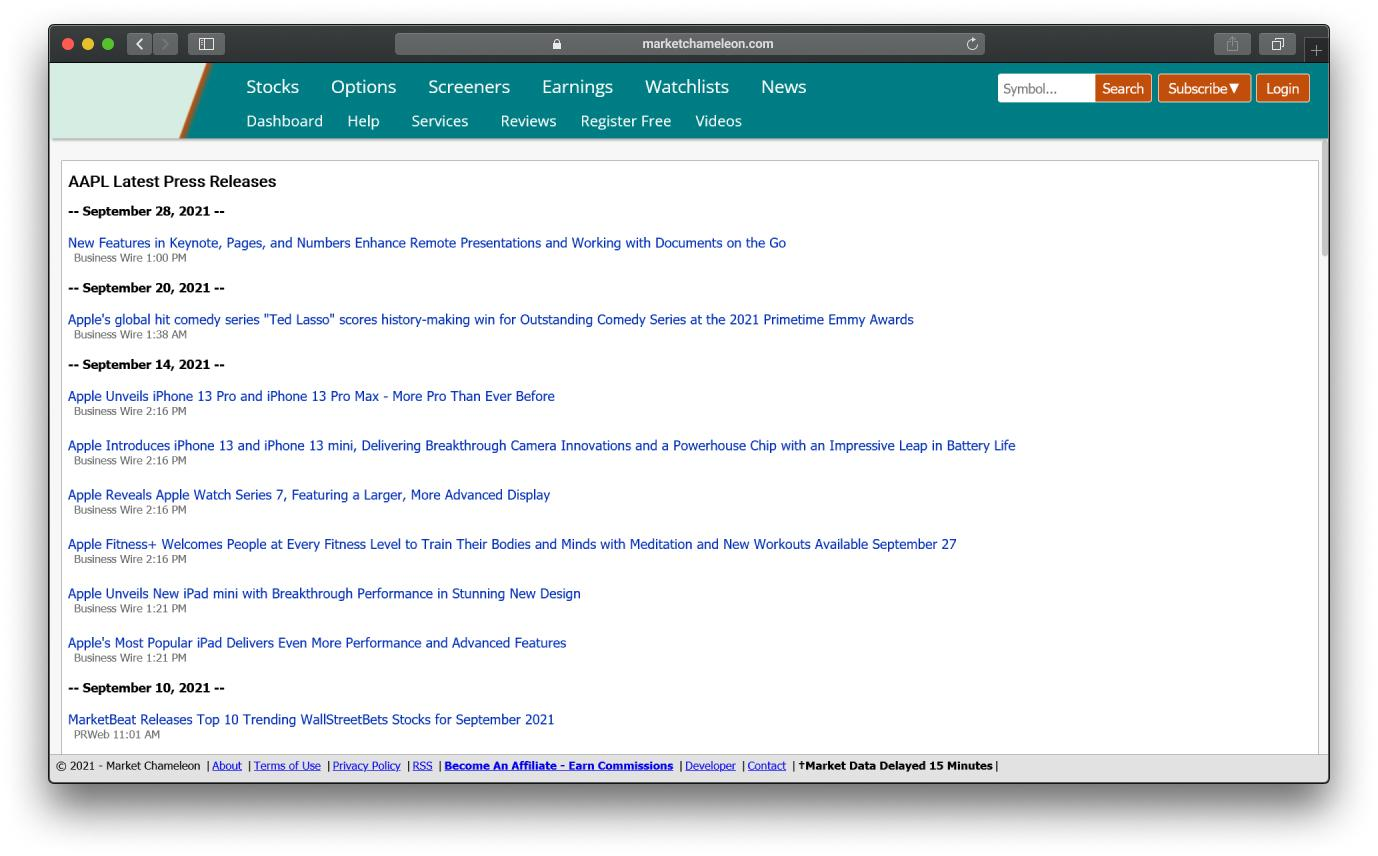Open a new tab with plus icon

(x=1316, y=50)
